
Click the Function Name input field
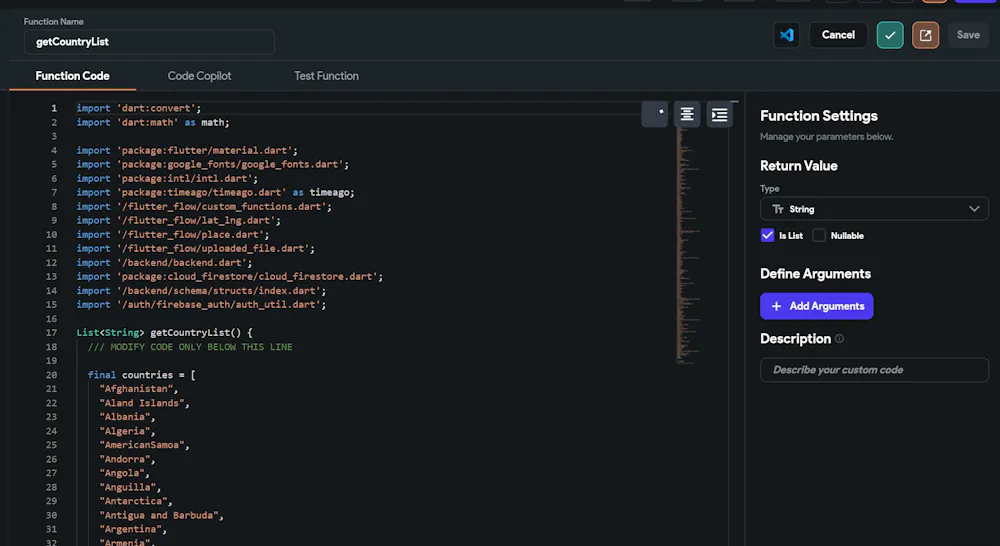coord(149,42)
